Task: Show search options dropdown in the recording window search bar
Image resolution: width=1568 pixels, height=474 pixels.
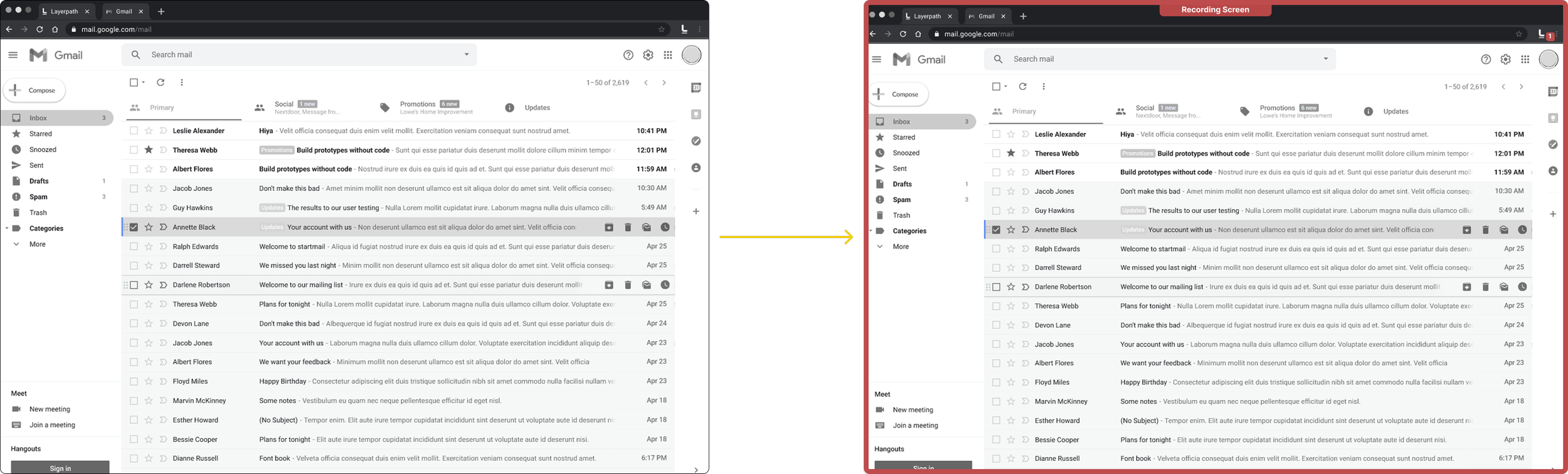Action: tap(1326, 59)
